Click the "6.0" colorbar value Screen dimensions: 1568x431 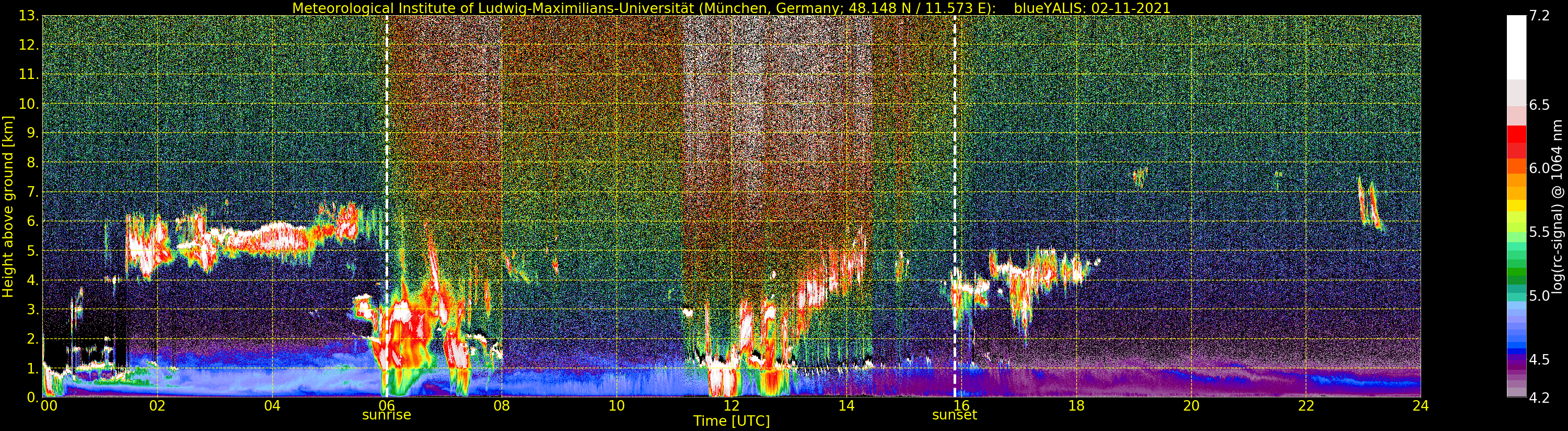[x=1539, y=168]
